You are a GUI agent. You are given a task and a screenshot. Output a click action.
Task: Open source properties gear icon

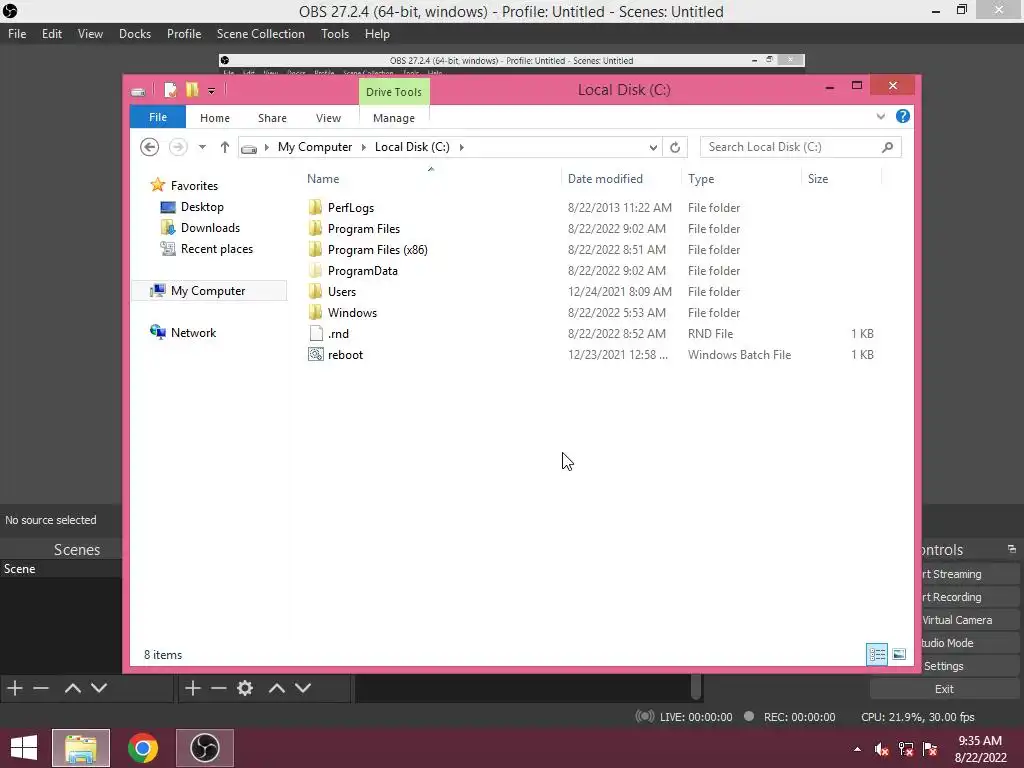click(x=245, y=688)
